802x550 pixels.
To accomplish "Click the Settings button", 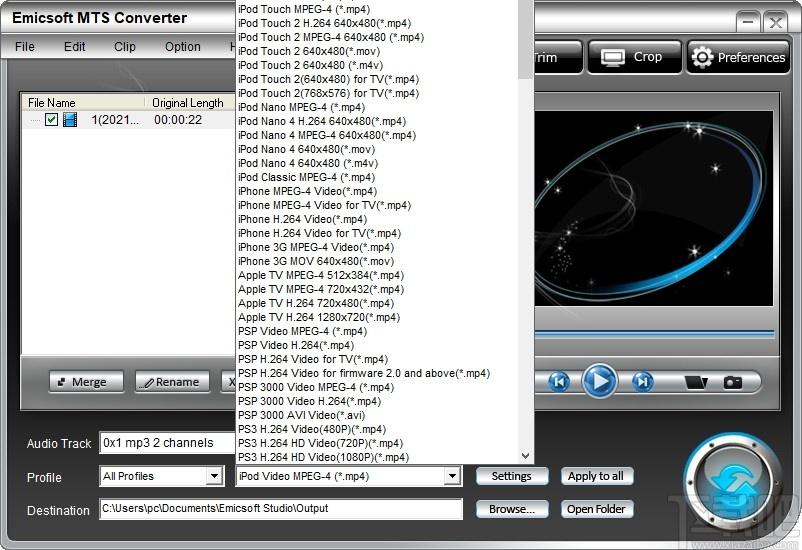I will tap(511, 476).
